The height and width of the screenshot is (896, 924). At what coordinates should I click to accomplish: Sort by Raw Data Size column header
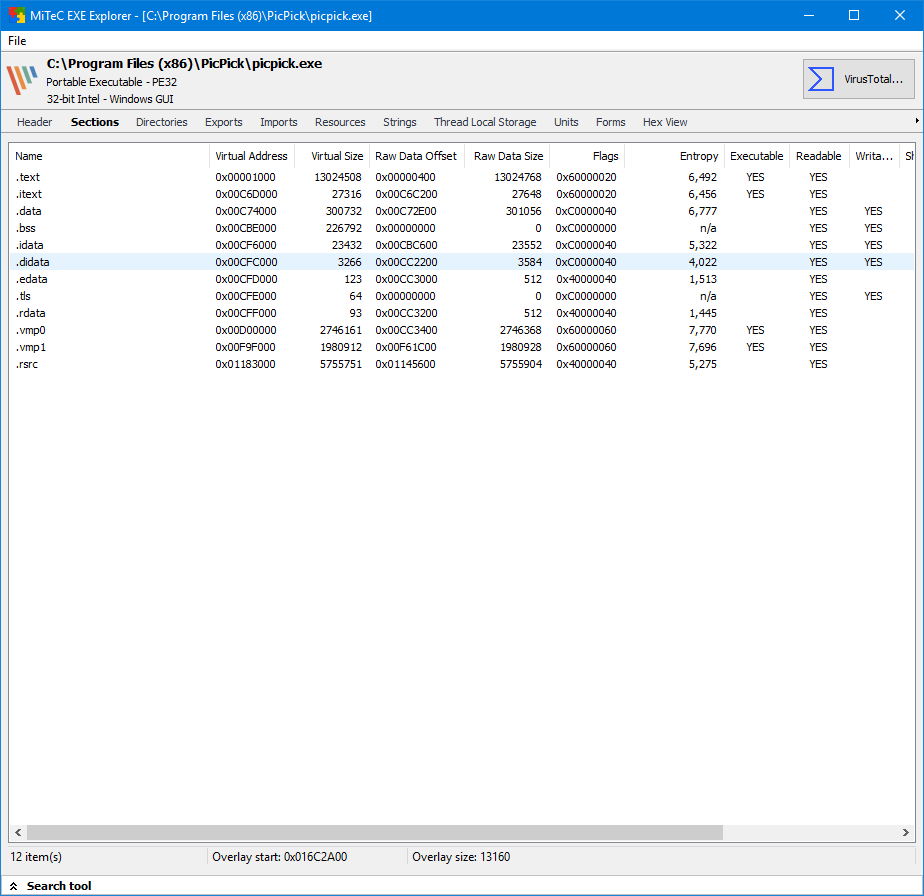click(x=507, y=156)
